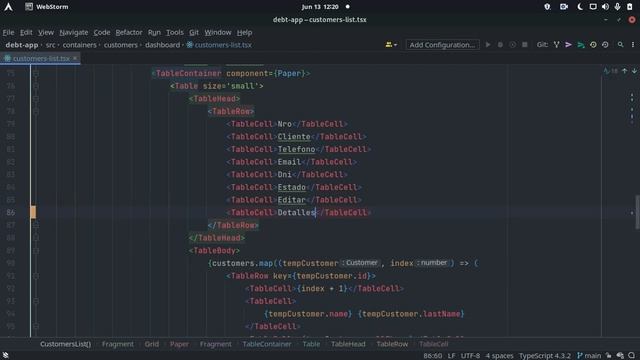Image resolution: width=640 pixels, height=360 pixels.
Task: Click Run with Coverage icon
Action: click(x=512, y=44)
